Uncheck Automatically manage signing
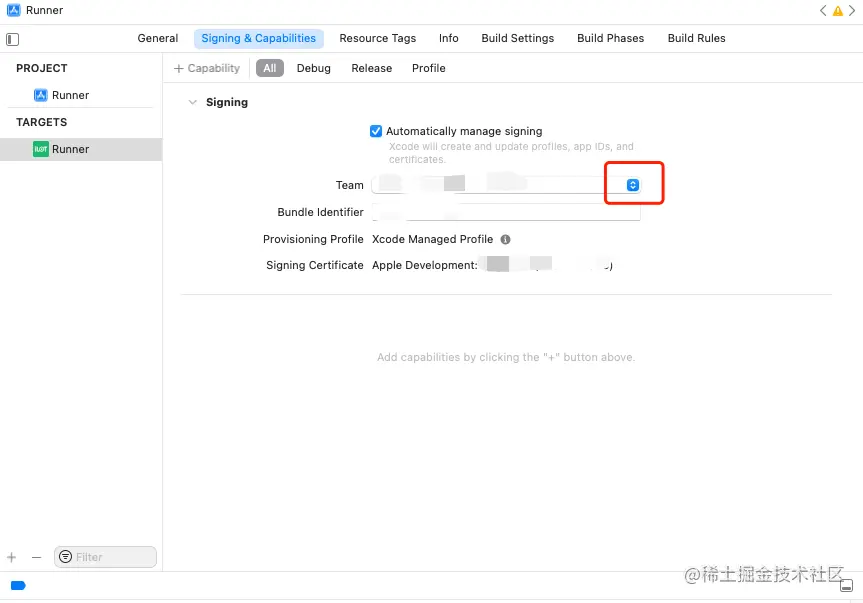The height and width of the screenshot is (603, 863). coord(376,131)
